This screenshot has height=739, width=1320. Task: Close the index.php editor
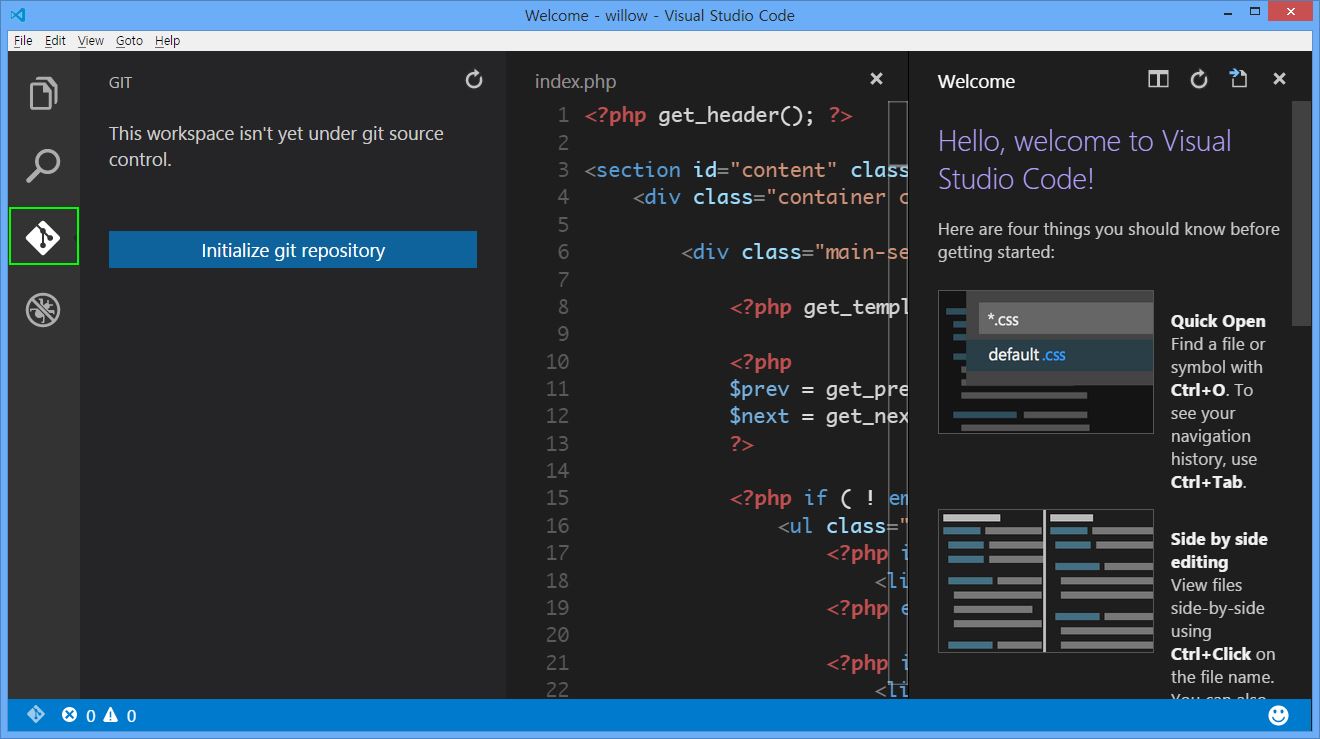coord(876,79)
